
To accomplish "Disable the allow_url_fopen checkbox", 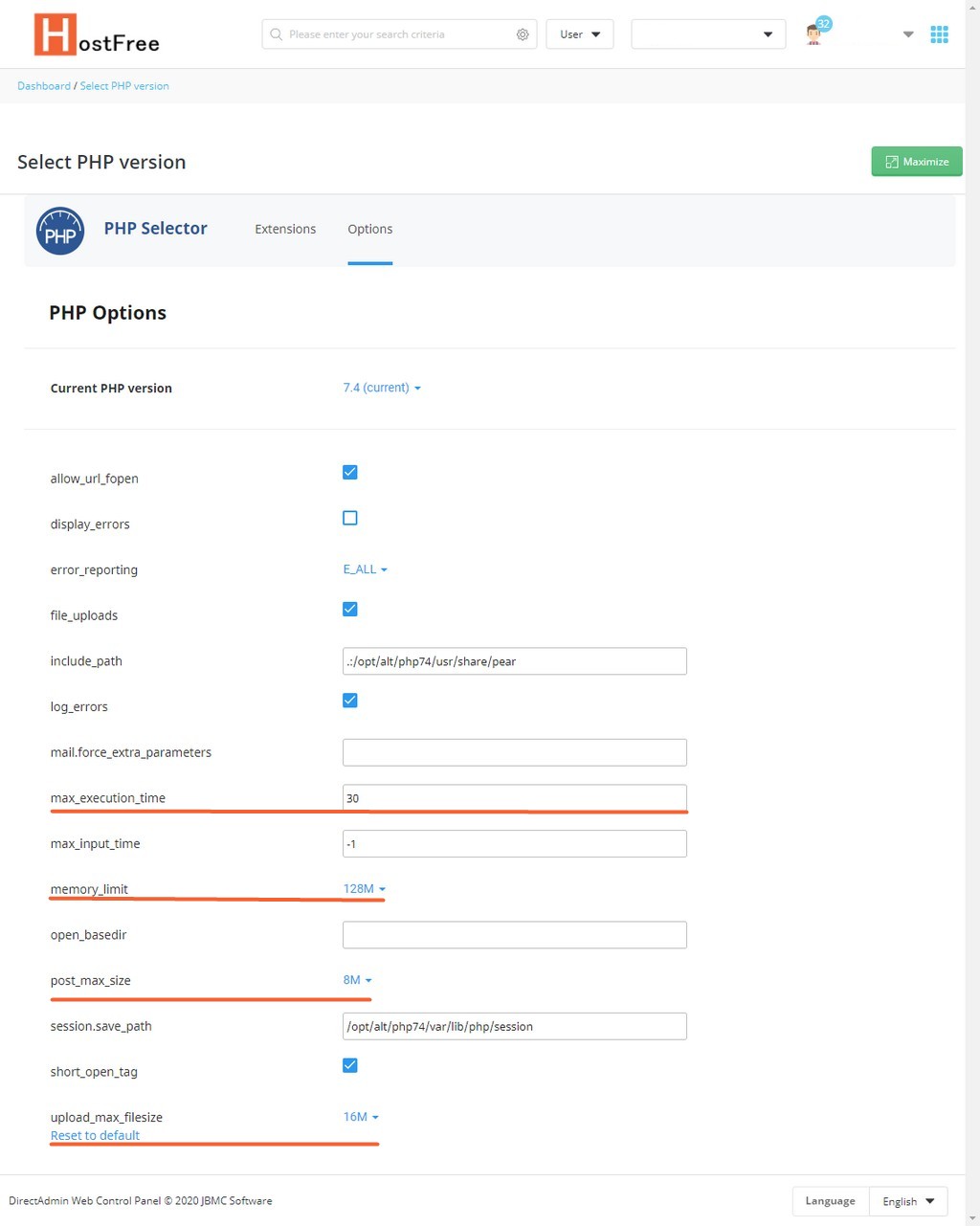I will tap(349, 472).
